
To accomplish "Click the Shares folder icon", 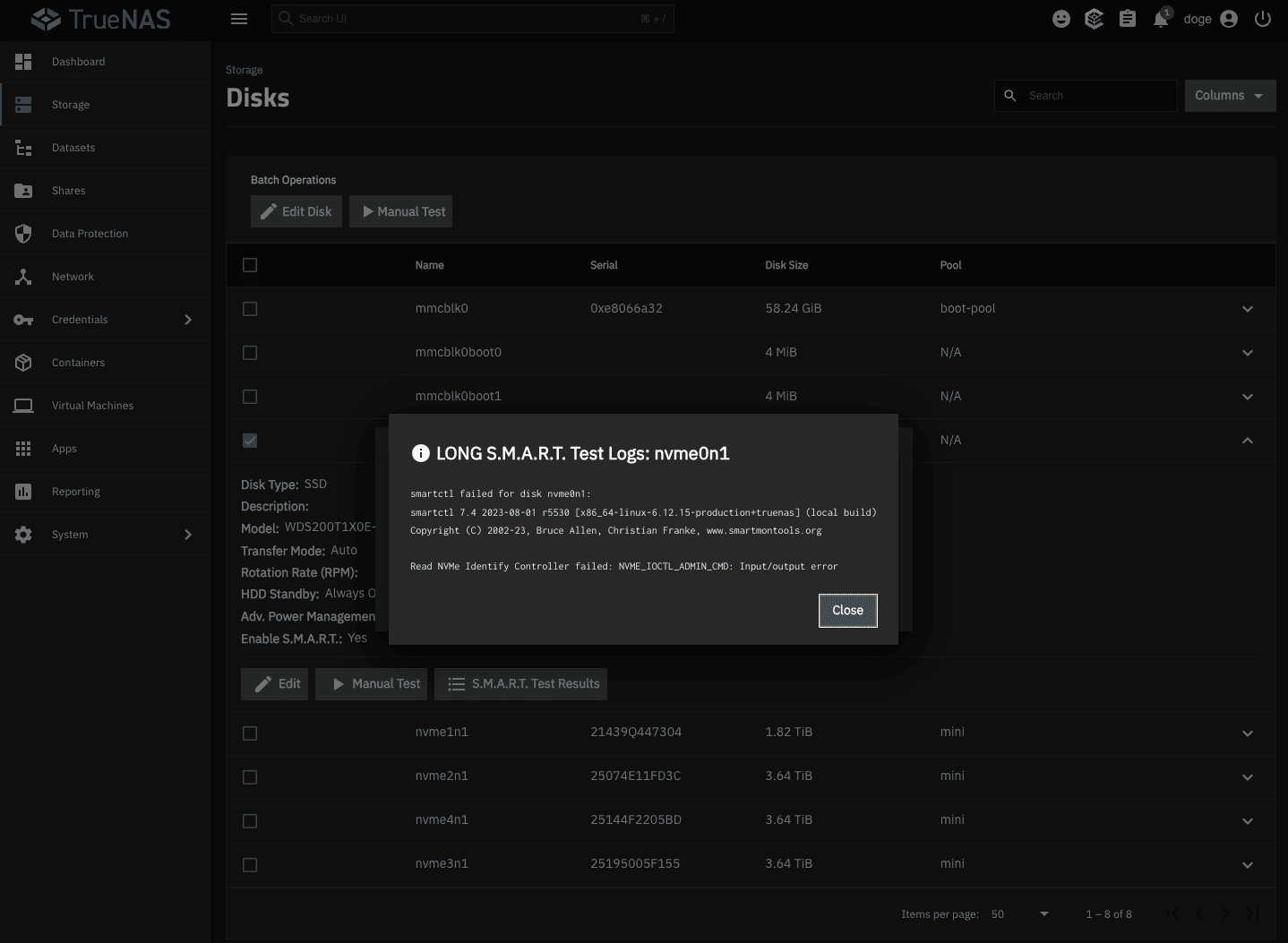I will tap(23, 191).
